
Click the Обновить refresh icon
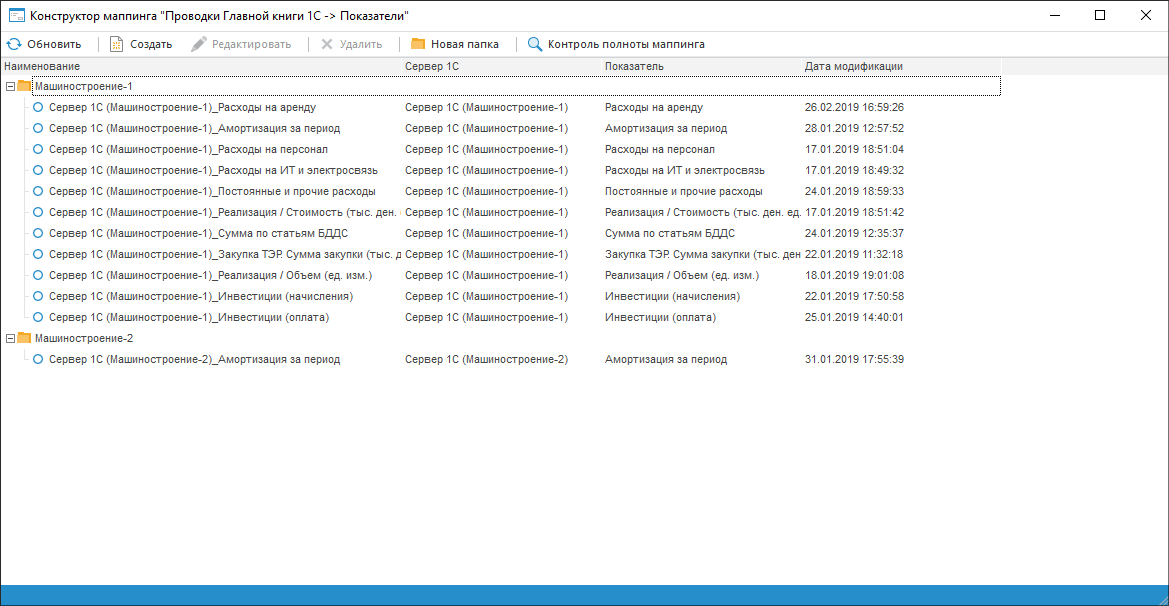[14, 44]
